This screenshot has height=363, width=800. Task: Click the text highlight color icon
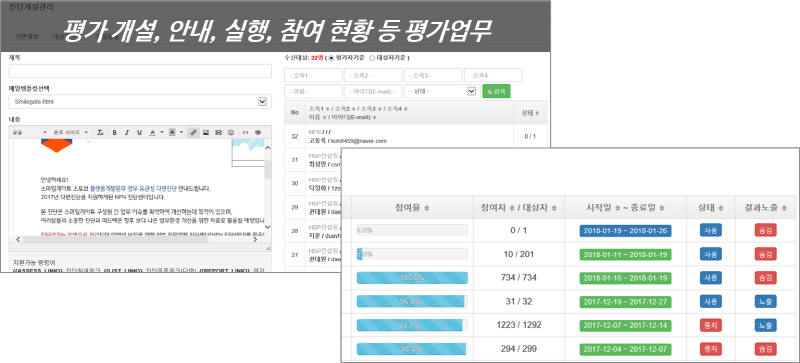[172, 132]
